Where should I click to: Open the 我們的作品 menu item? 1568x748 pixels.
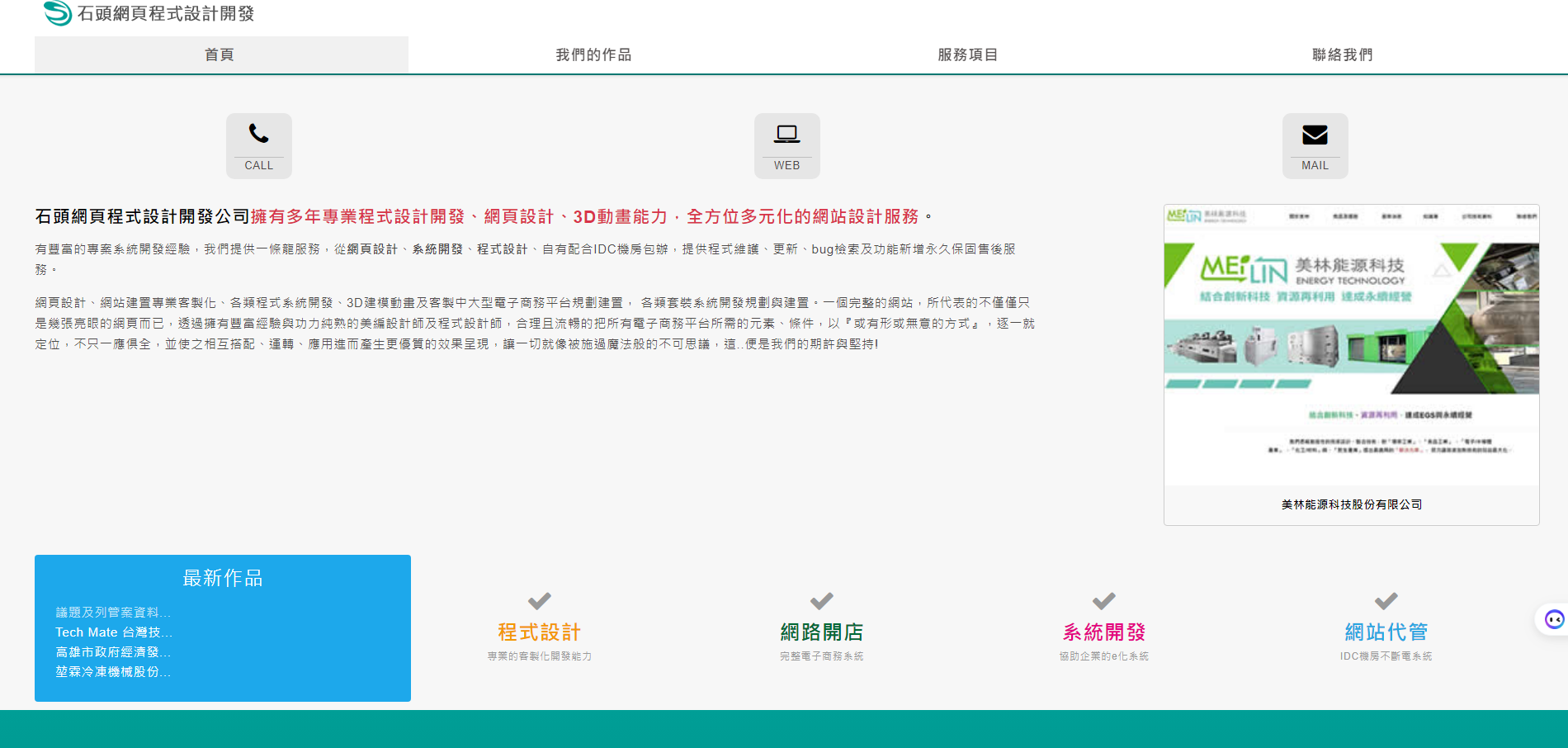594,54
